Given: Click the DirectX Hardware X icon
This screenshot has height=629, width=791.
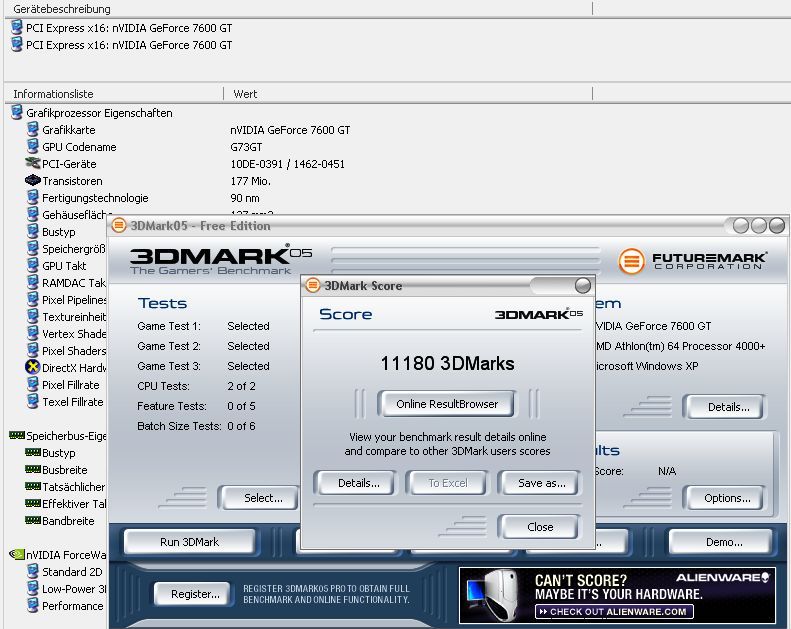Looking at the screenshot, I should [x=32, y=367].
